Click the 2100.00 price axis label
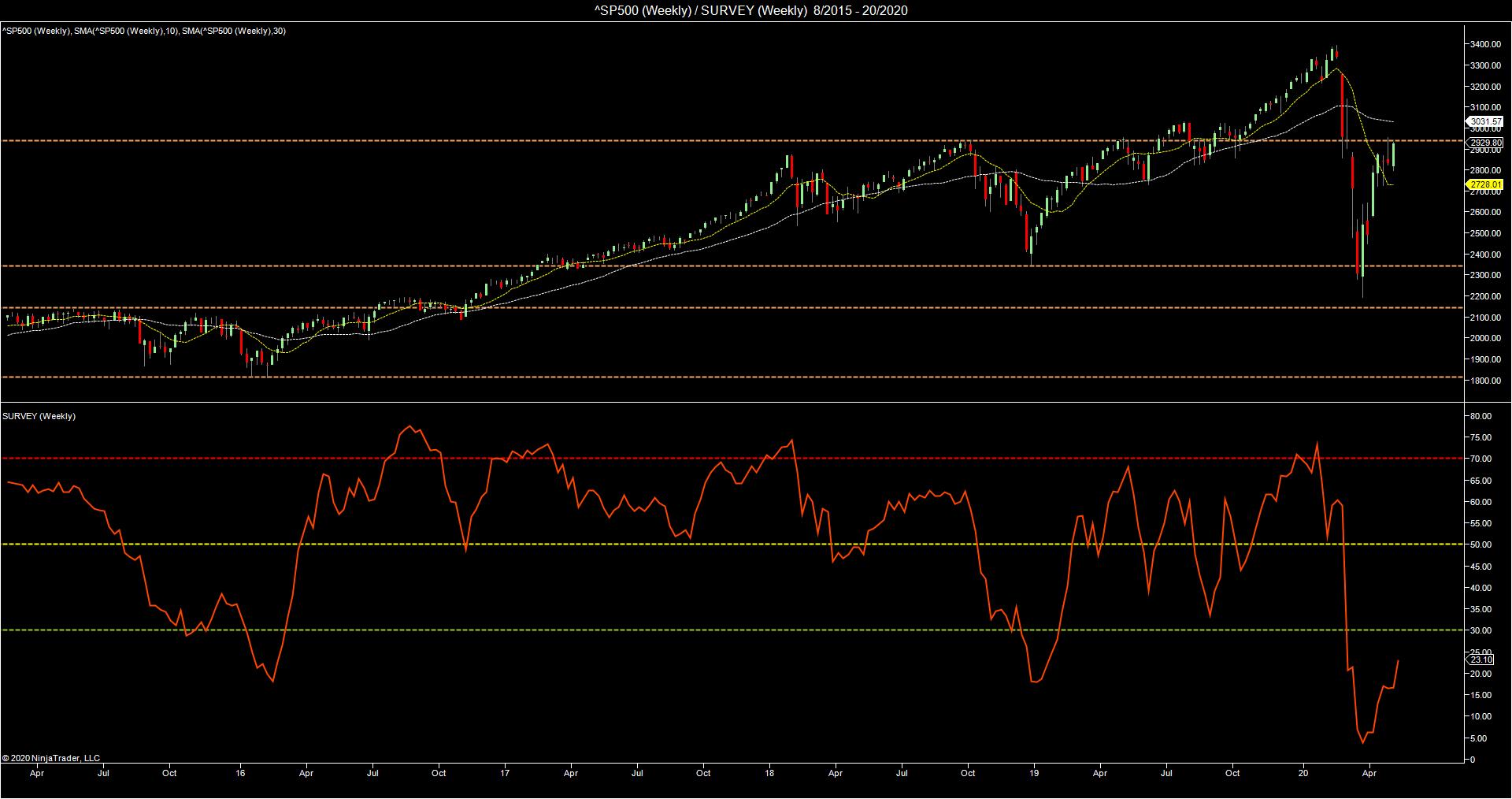Viewport: 1512px width, 799px height. point(1484,318)
